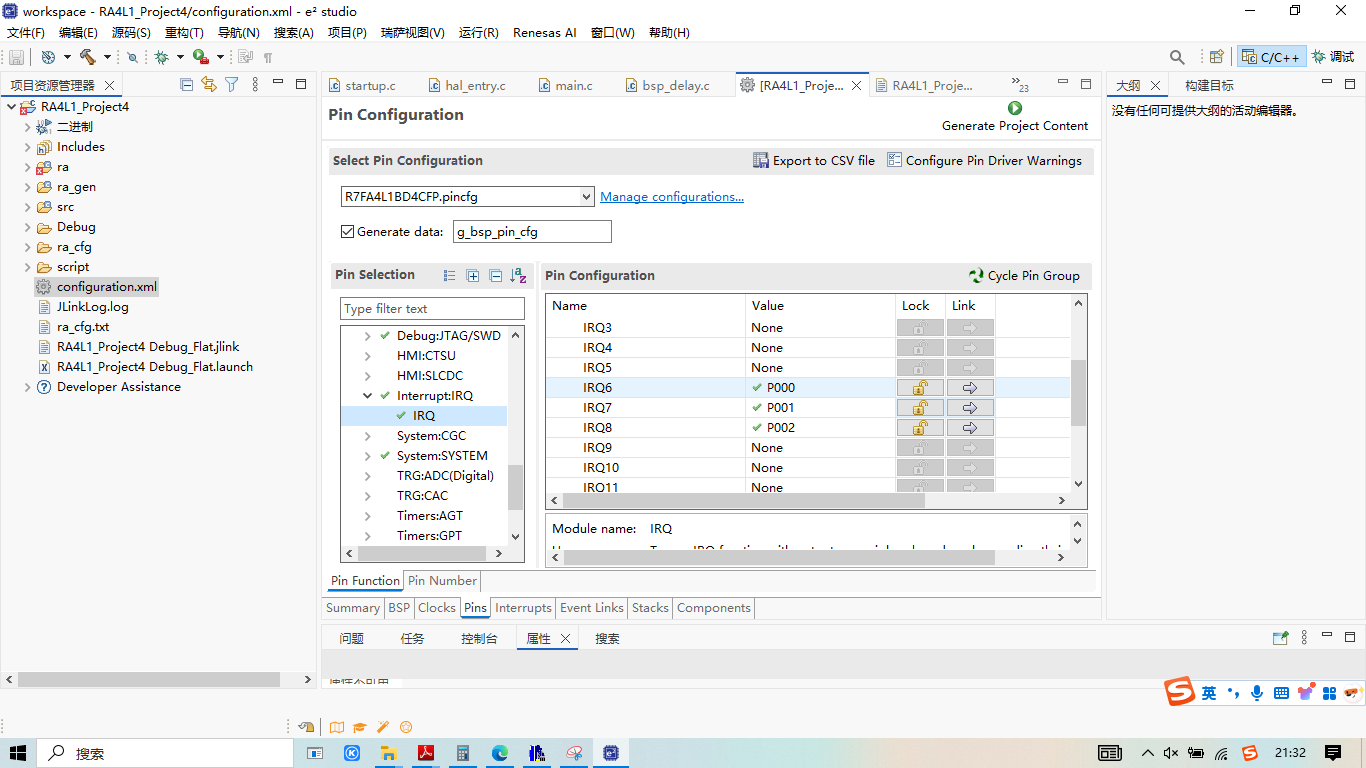This screenshot has height=768, width=1366.
Task: Open the Open Perspective icon
Action: tap(1216, 57)
